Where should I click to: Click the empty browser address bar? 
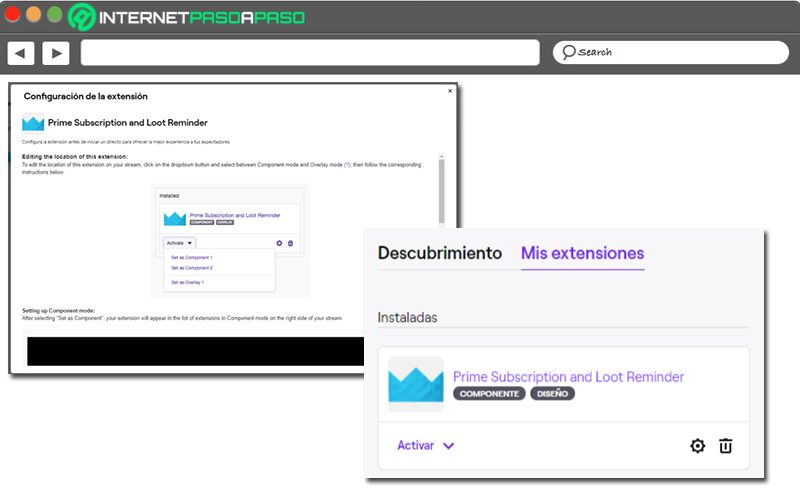click(x=310, y=53)
